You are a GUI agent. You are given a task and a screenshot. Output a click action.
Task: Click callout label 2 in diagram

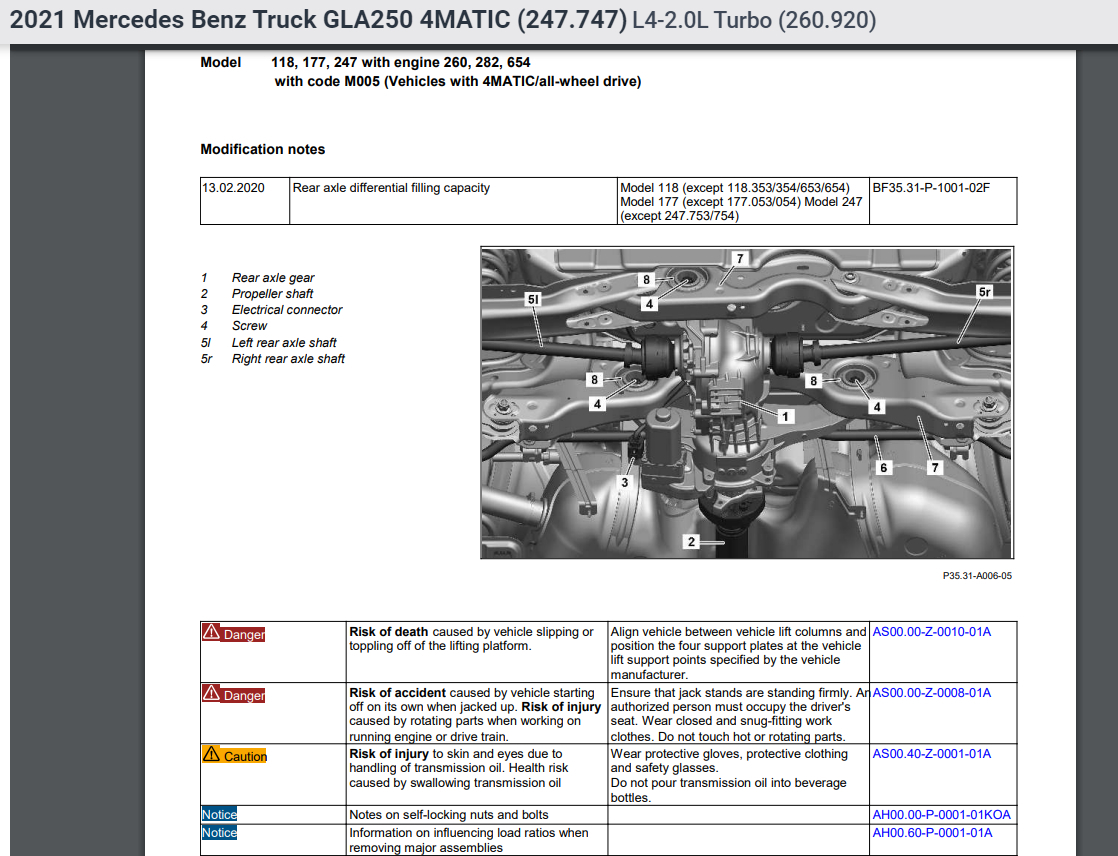pos(691,542)
